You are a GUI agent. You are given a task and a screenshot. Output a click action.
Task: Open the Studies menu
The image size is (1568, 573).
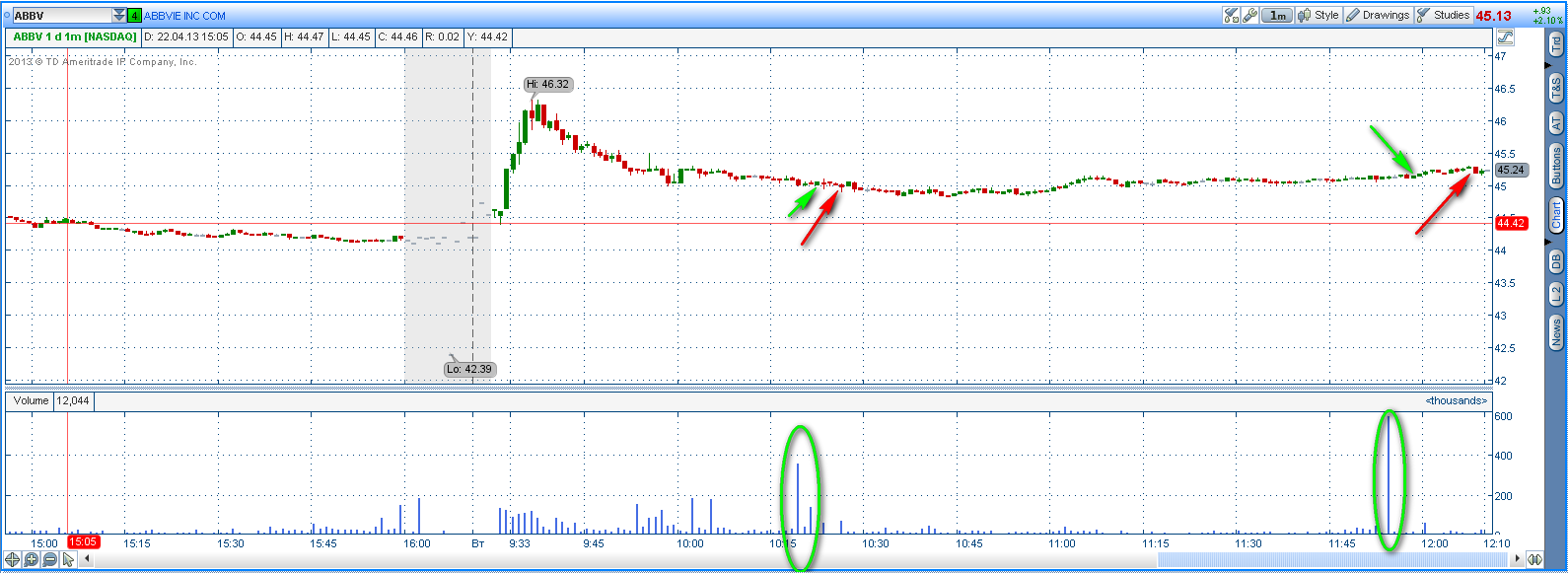(x=1444, y=15)
